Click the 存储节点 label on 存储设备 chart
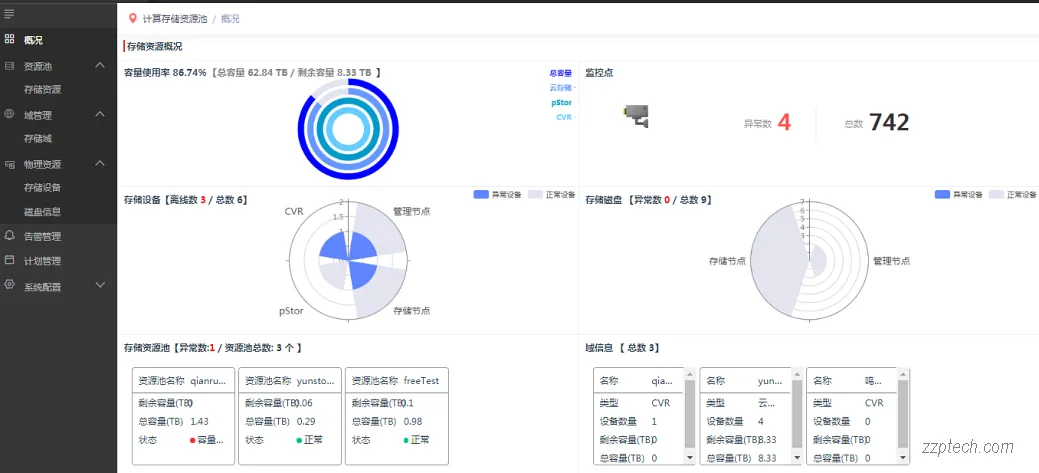 point(411,310)
